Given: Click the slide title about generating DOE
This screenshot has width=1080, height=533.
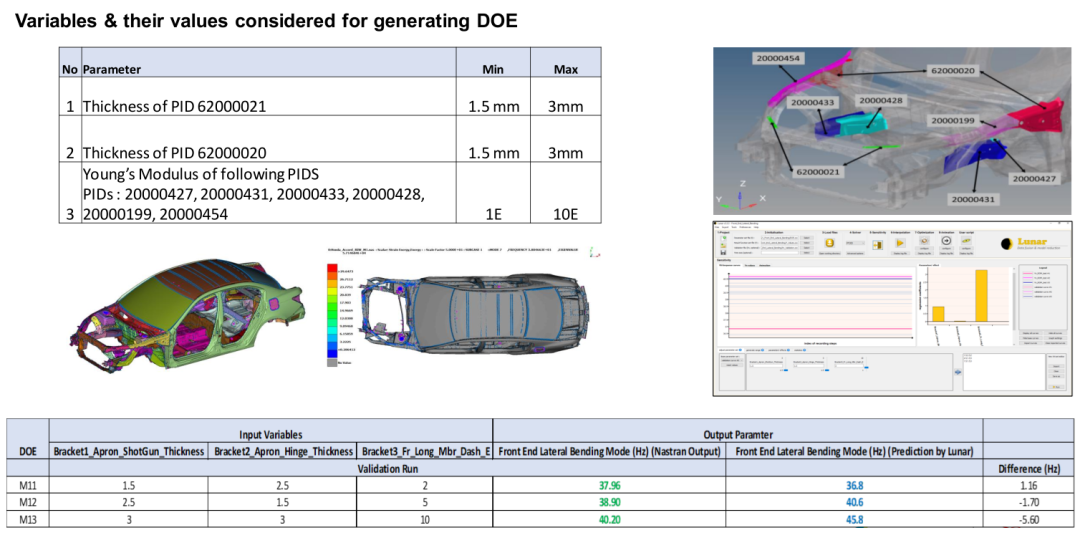Looking at the screenshot, I should click(266, 21).
